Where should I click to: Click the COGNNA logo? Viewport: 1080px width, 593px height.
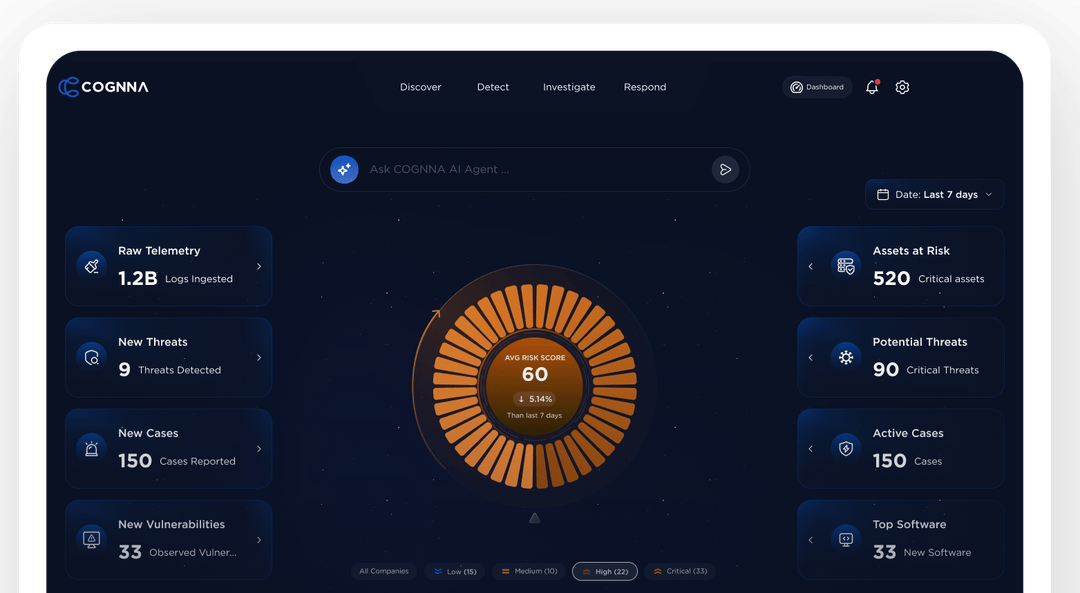point(103,87)
